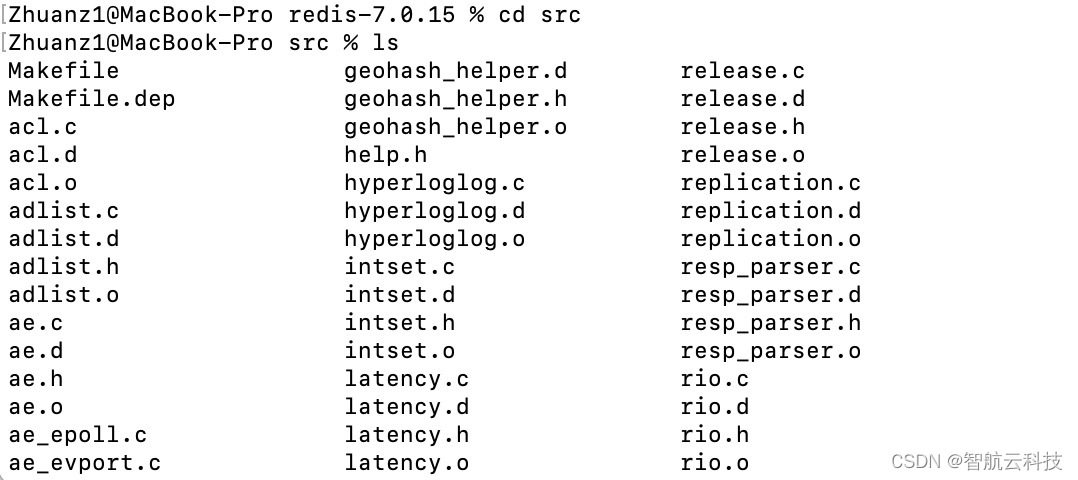
Task: Select the redis-7.0.15 directory name in prompt
Action: point(372,14)
